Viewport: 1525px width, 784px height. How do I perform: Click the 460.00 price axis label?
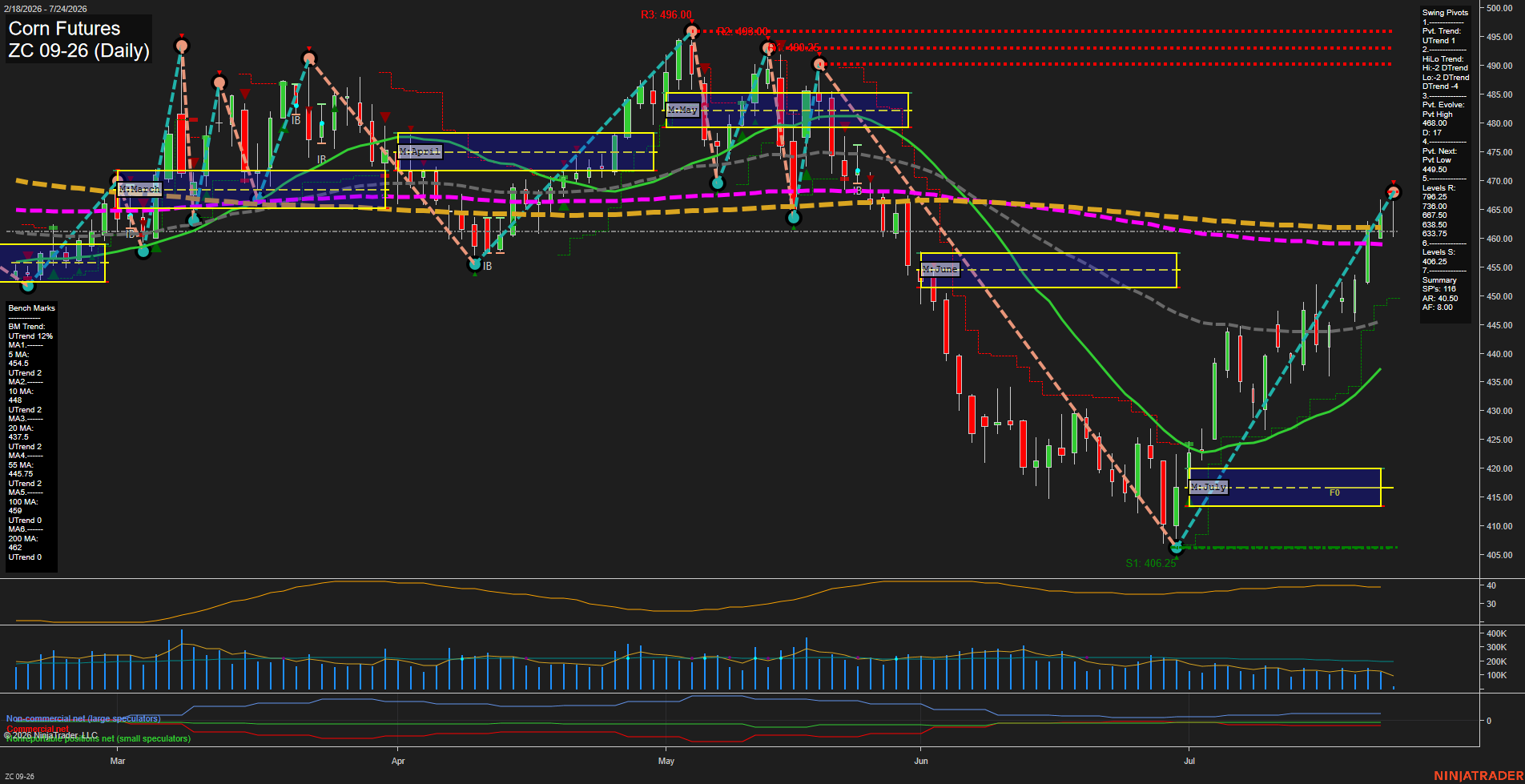point(1499,239)
